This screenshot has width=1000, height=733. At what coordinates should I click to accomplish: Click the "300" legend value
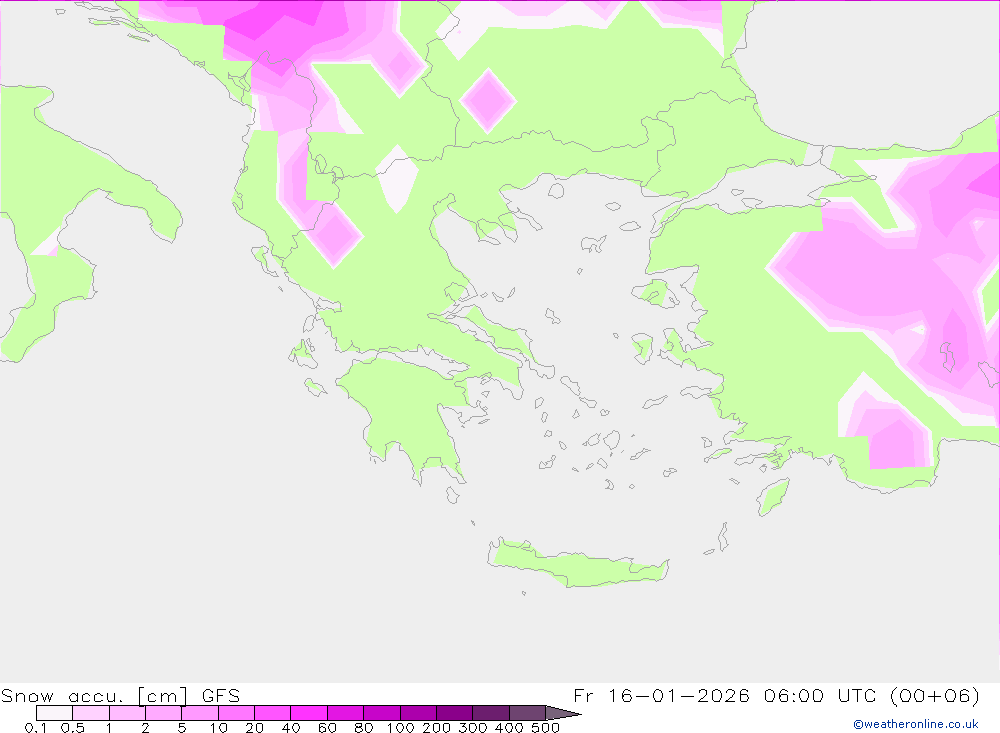[473, 727]
